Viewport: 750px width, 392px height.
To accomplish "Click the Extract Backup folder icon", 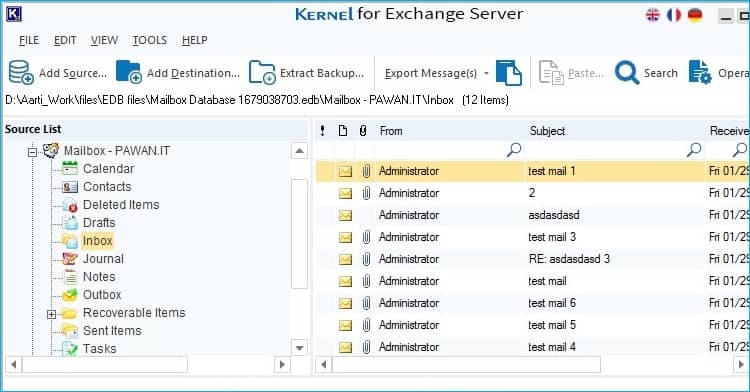I will 262,72.
